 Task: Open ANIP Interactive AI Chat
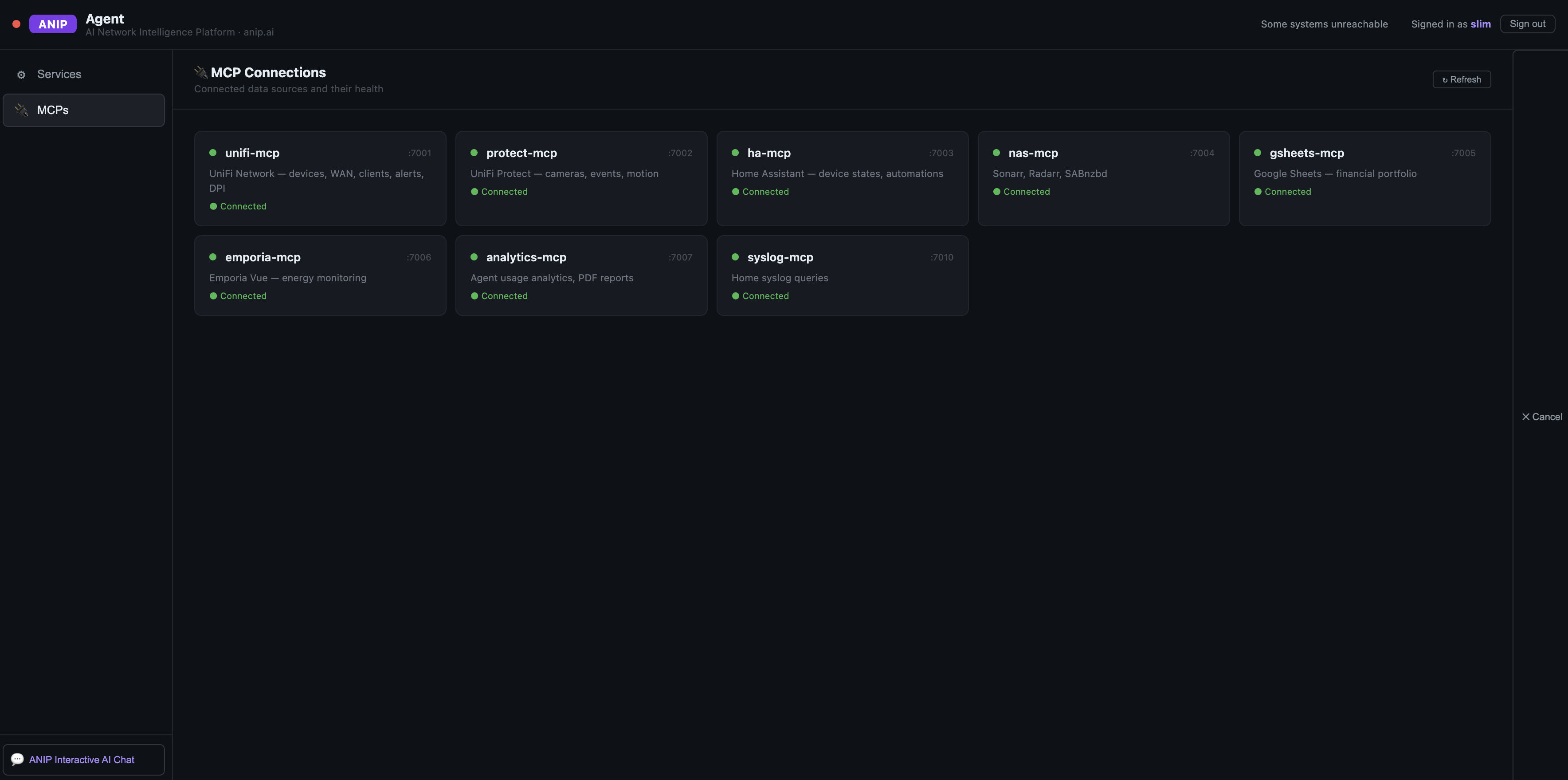coord(83,759)
